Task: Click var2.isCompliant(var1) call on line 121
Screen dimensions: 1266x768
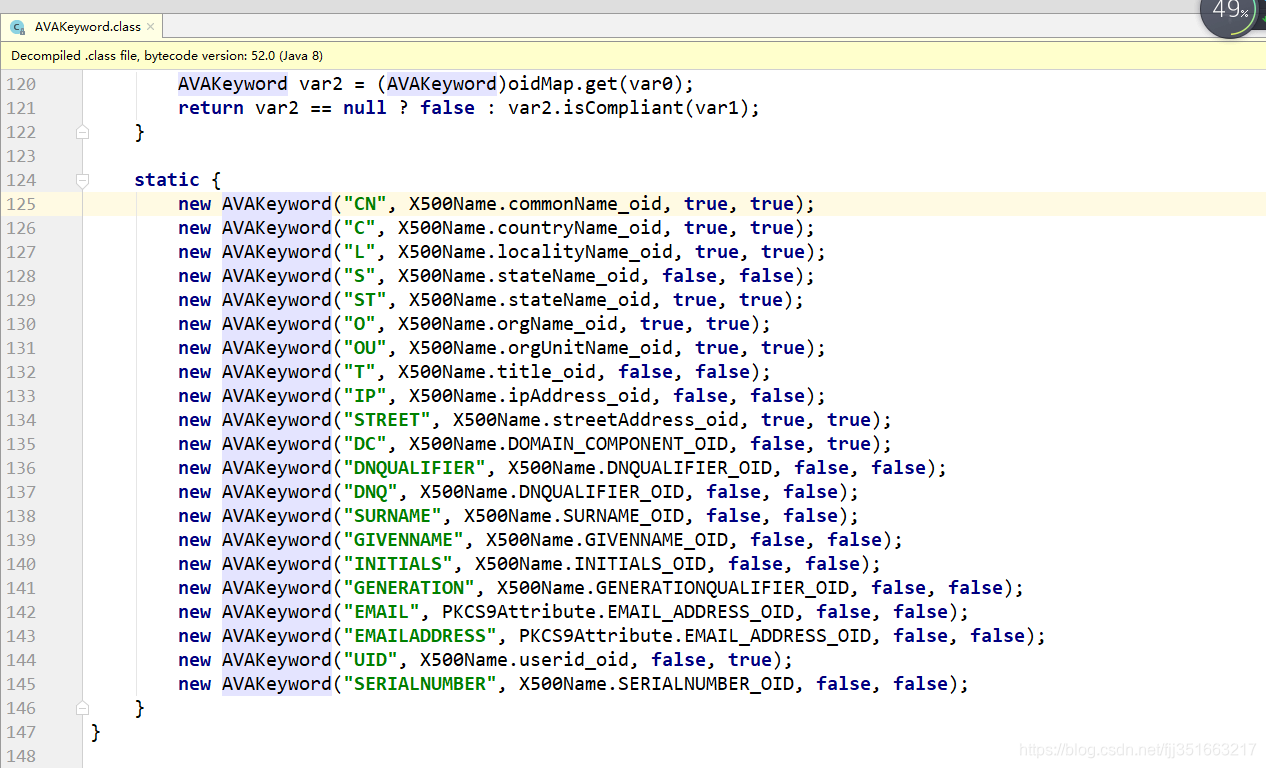Action: pos(629,108)
